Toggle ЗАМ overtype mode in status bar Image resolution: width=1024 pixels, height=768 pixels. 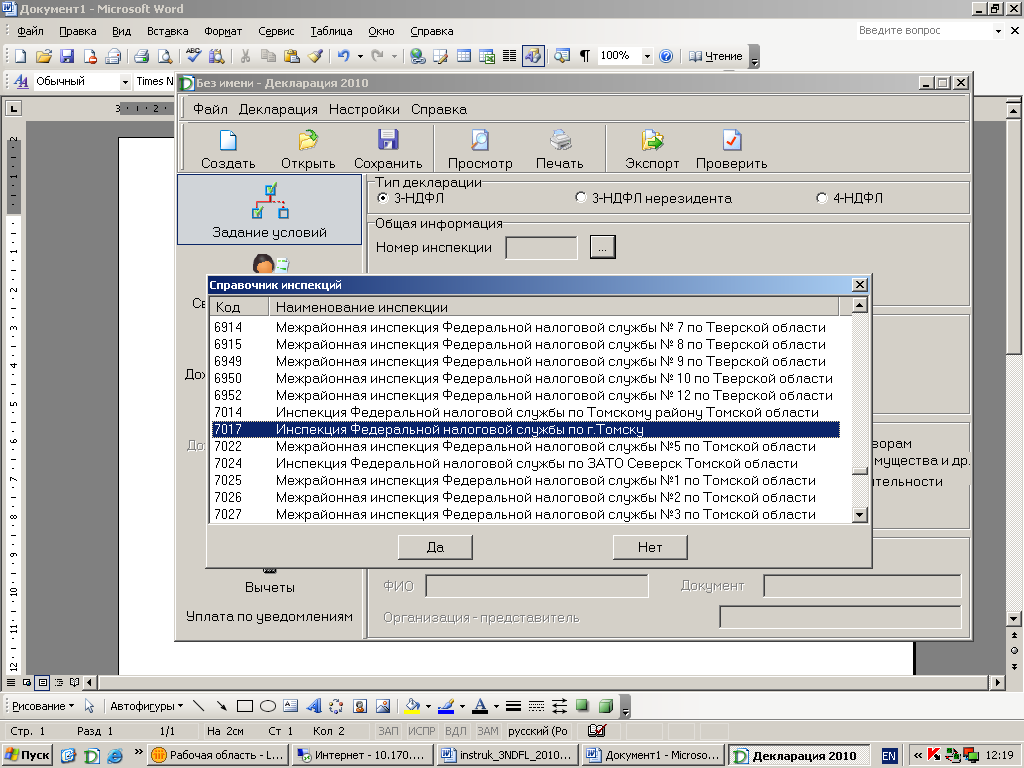(x=488, y=731)
